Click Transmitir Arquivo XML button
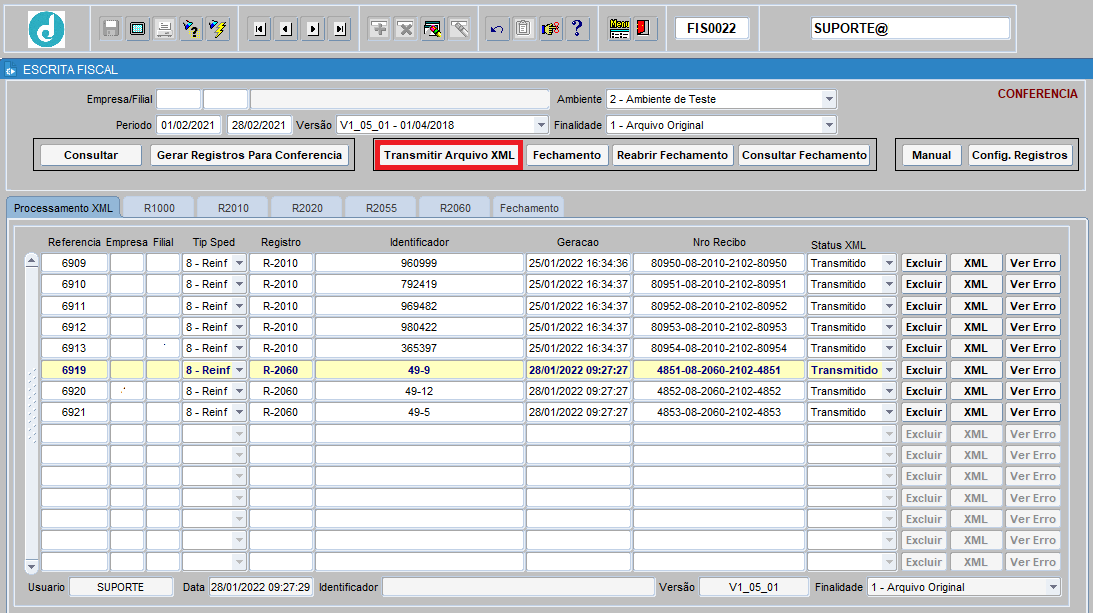The width and height of the screenshot is (1093, 613). tap(449, 155)
